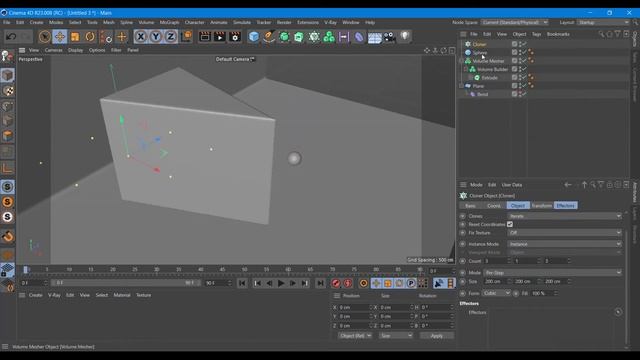Open the Light toolbar icon
This screenshot has width=640, height=360.
pyautogui.click(x=404, y=37)
